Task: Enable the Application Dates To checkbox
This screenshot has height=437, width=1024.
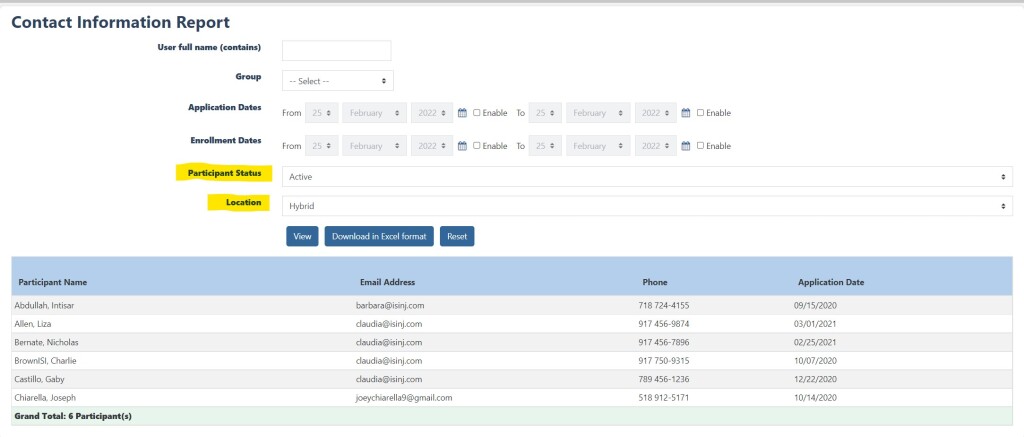Action: pos(701,113)
